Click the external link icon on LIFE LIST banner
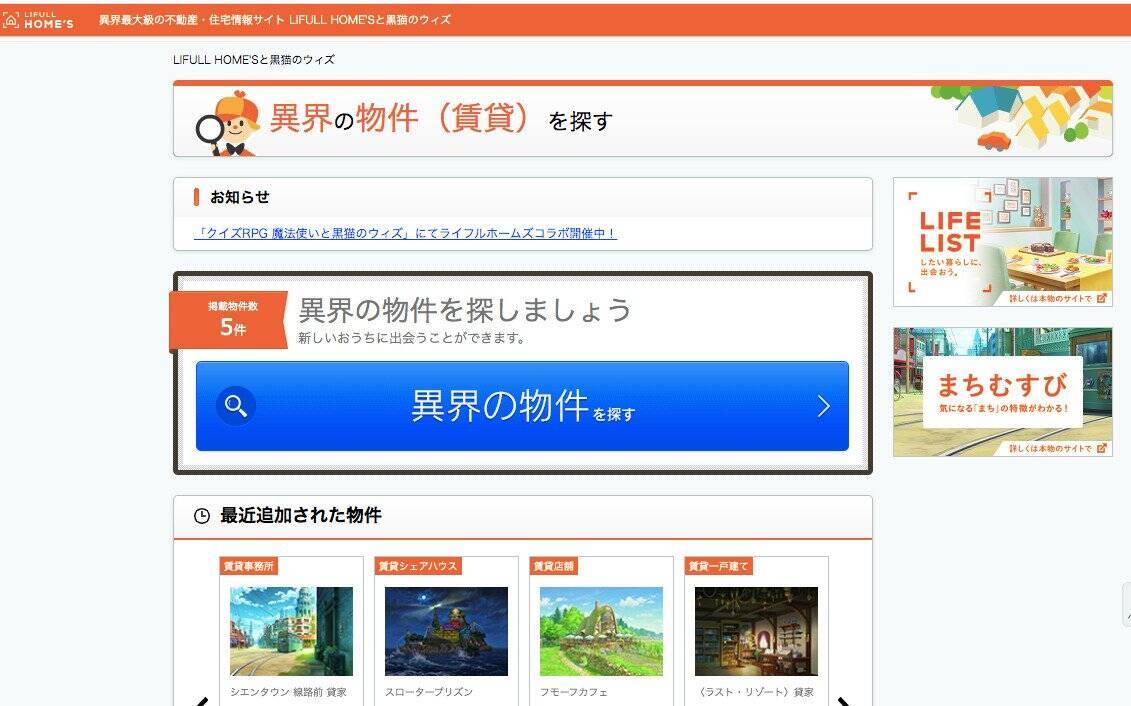Image resolution: width=1131 pixels, height=706 pixels. point(1102,297)
